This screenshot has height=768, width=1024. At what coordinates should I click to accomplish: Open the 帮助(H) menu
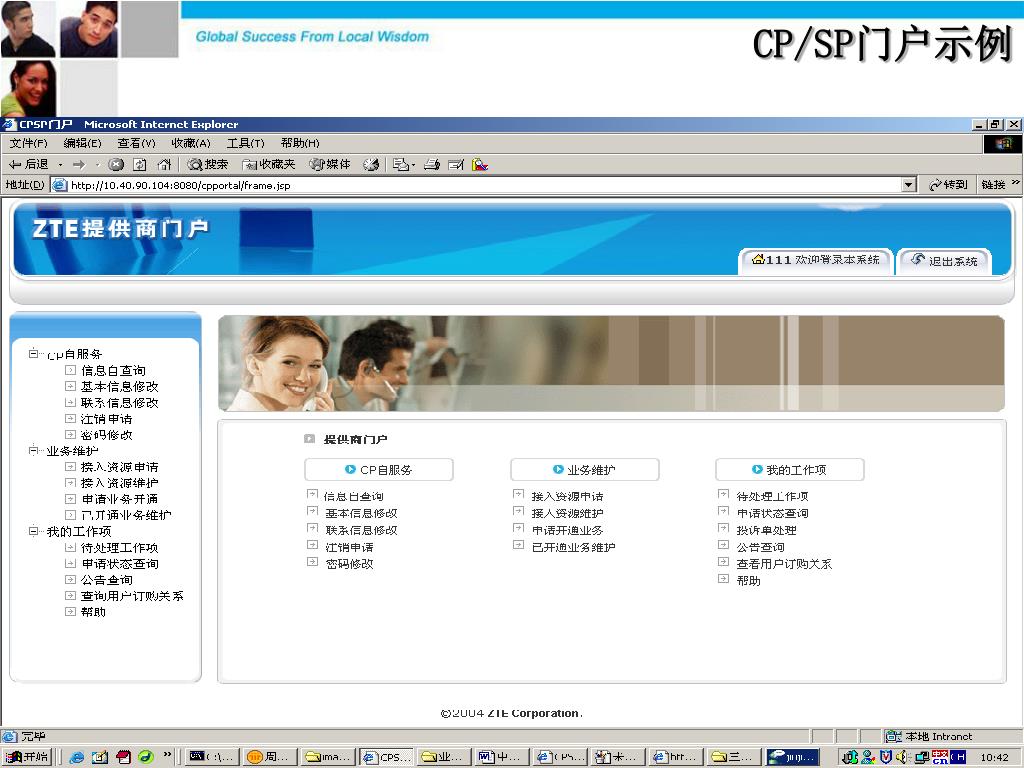coord(300,143)
